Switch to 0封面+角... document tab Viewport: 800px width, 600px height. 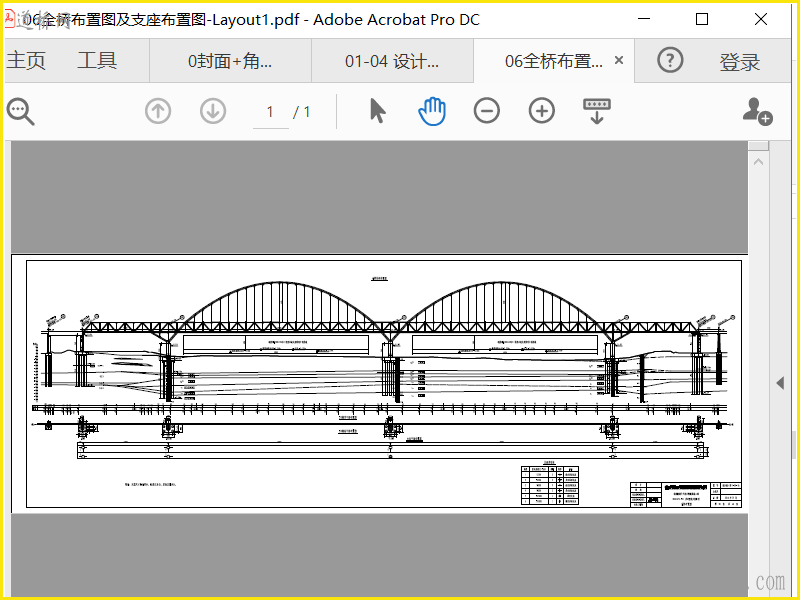[x=231, y=61]
